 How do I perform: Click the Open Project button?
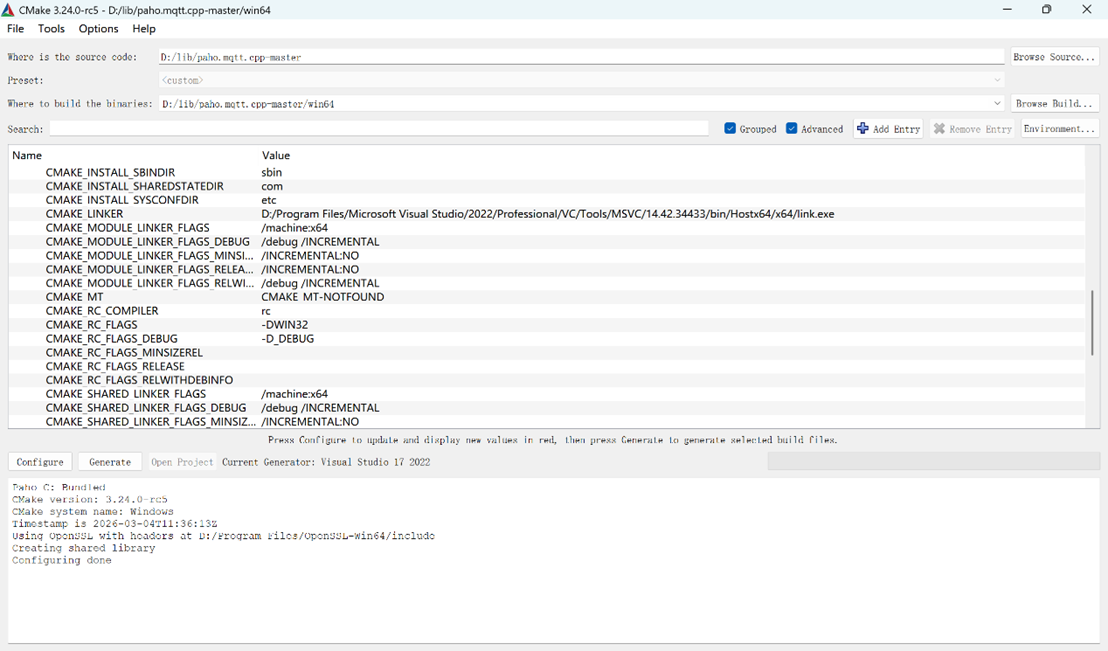pos(182,462)
